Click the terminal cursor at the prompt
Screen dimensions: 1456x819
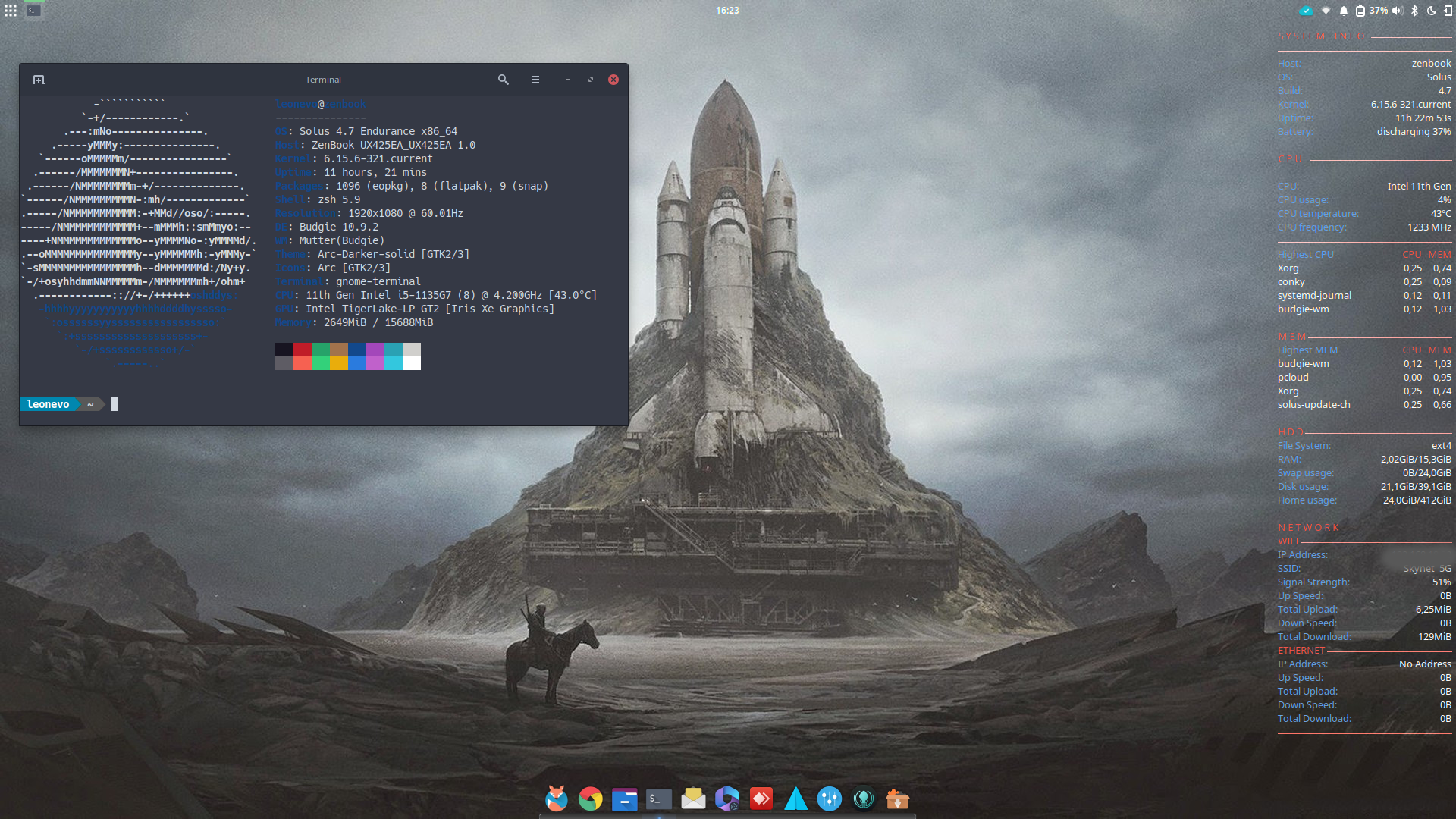pyautogui.click(x=115, y=404)
